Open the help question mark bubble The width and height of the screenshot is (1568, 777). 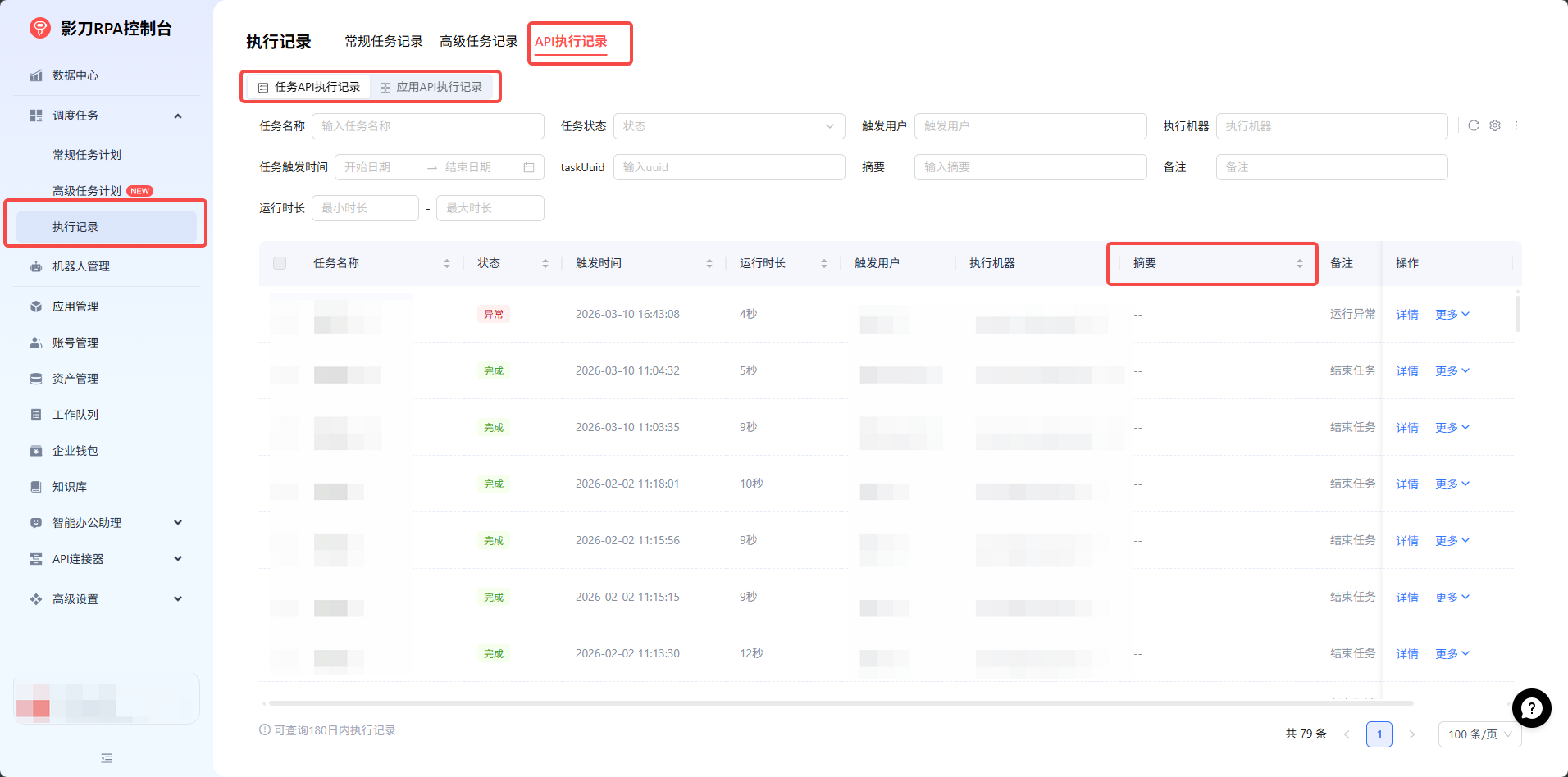pyautogui.click(x=1531, y=708)
